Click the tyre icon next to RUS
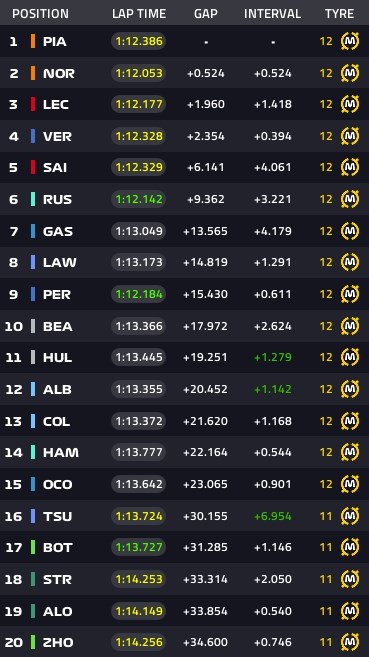The image size is (369, 657). pos(350,199)
